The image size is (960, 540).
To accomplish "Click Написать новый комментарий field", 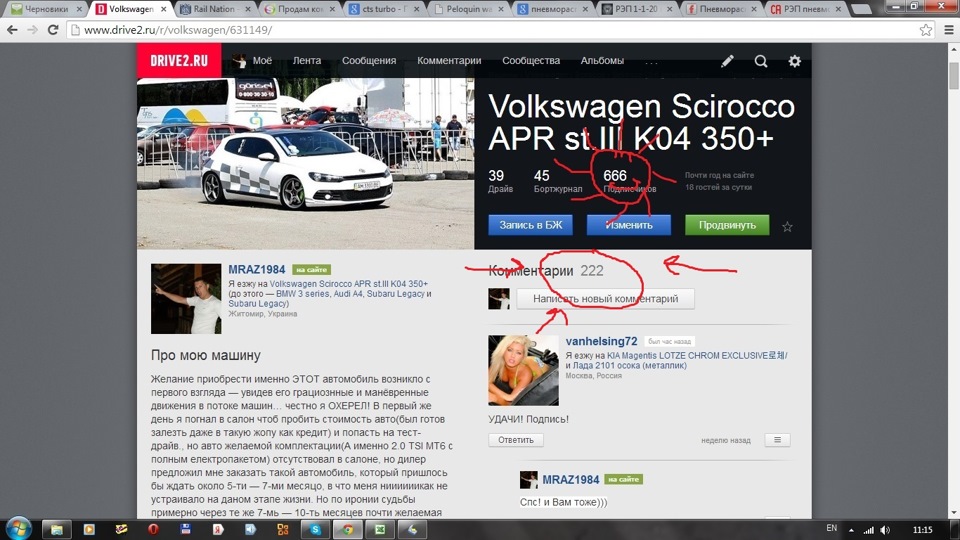I will tap(606, 299).
